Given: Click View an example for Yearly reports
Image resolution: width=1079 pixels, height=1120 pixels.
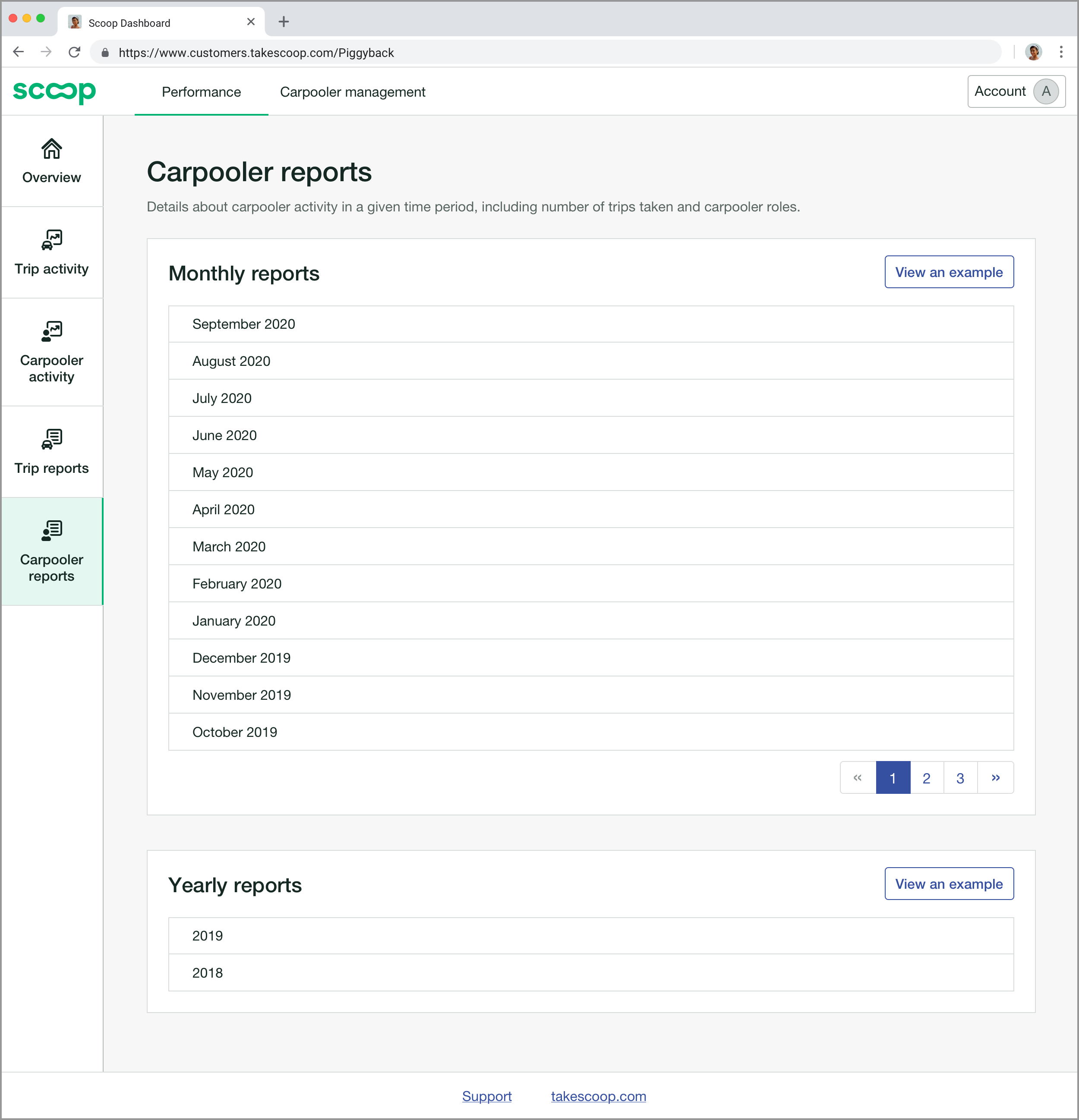Looking at the screenshot, I should coord(949,884).
